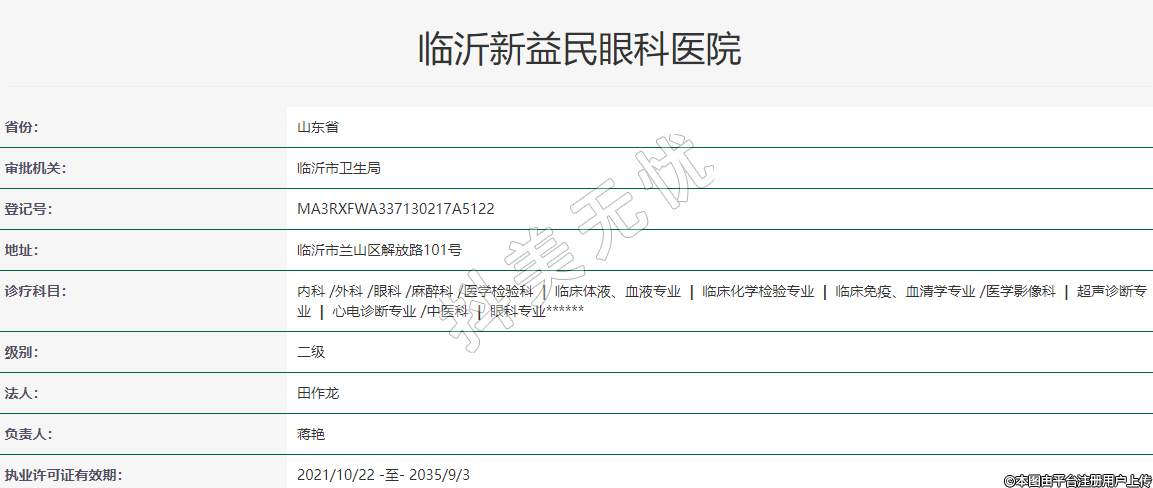Select the level value 二级
Viewport: 1153px width, 488px height.
coord(311,352)
